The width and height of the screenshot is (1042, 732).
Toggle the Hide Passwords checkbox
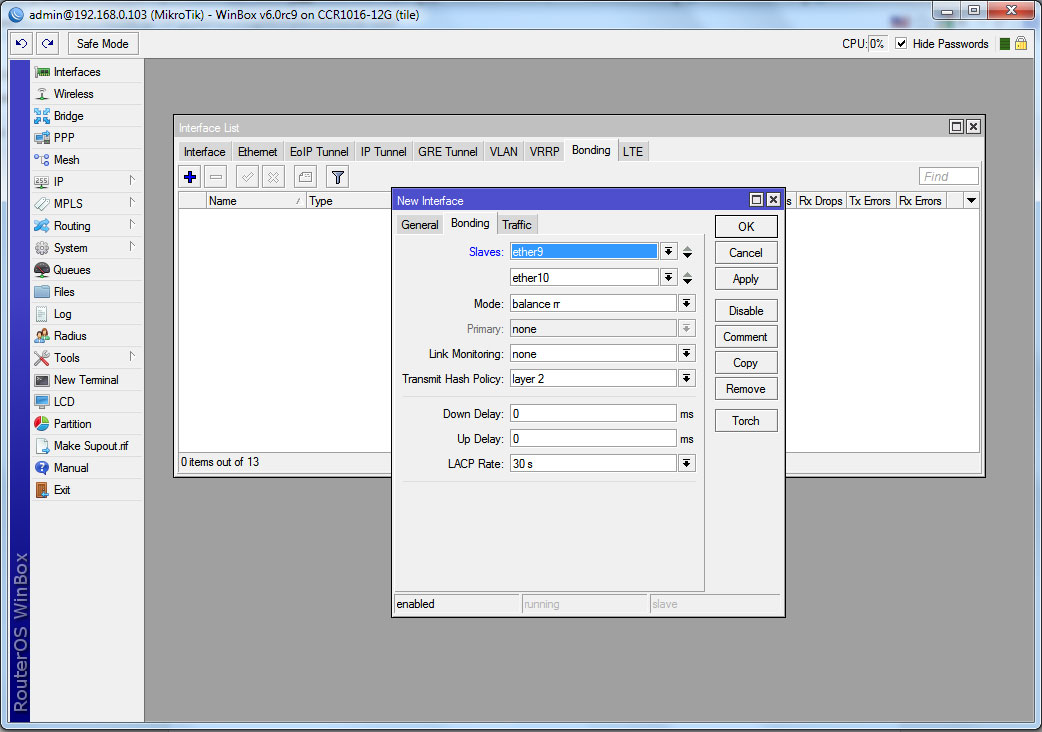pyautogui.click(x=900, y=43)
